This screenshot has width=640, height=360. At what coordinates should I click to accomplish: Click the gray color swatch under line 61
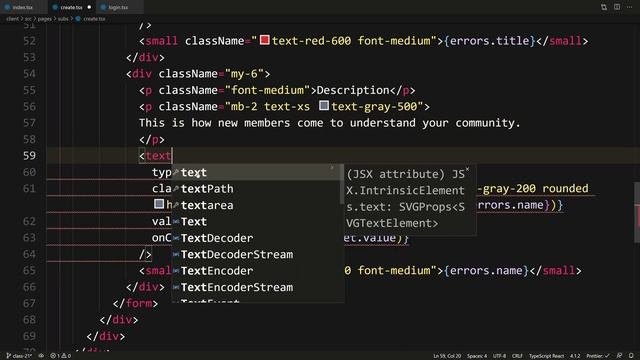tap(159, 204)
